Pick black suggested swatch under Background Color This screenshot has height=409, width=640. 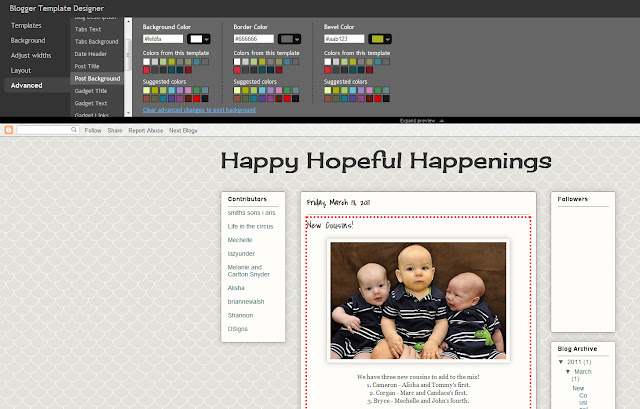(205, 98)
